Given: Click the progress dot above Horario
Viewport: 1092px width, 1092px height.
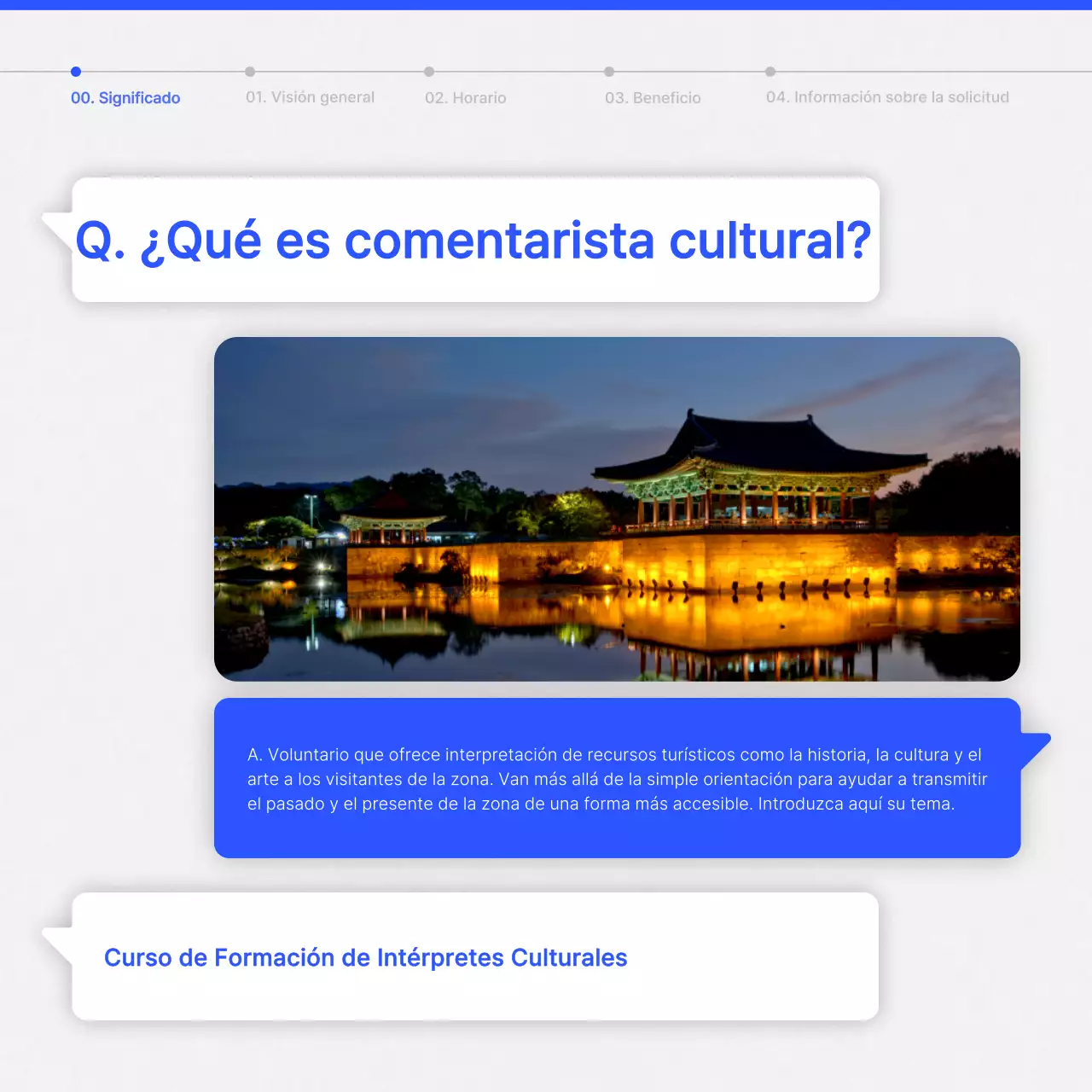Looking at the screenshot, I should pyautogui.click(x=430, y=72).
